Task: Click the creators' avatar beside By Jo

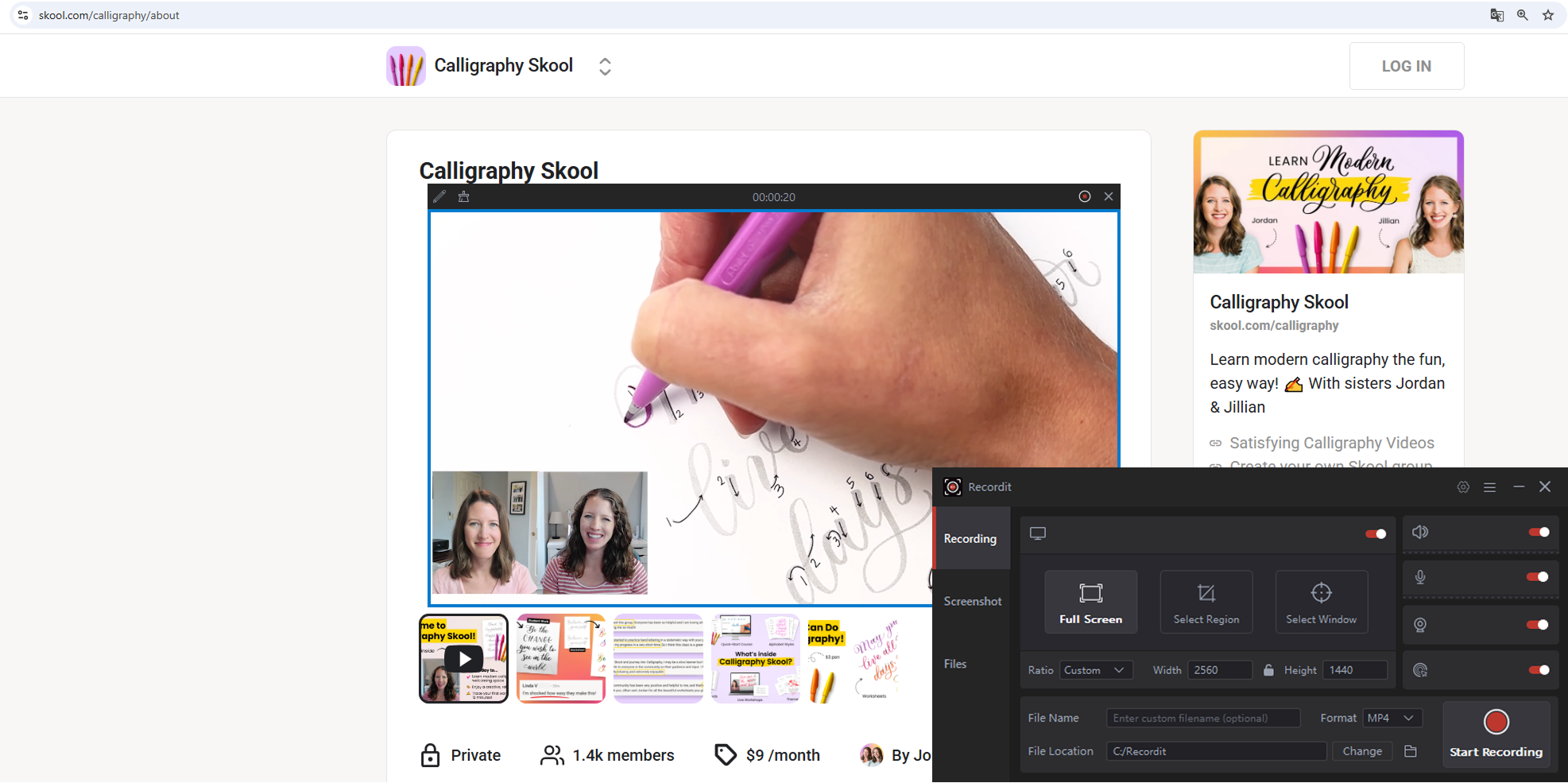Action: pyautogui.click(x=872, y=755)
